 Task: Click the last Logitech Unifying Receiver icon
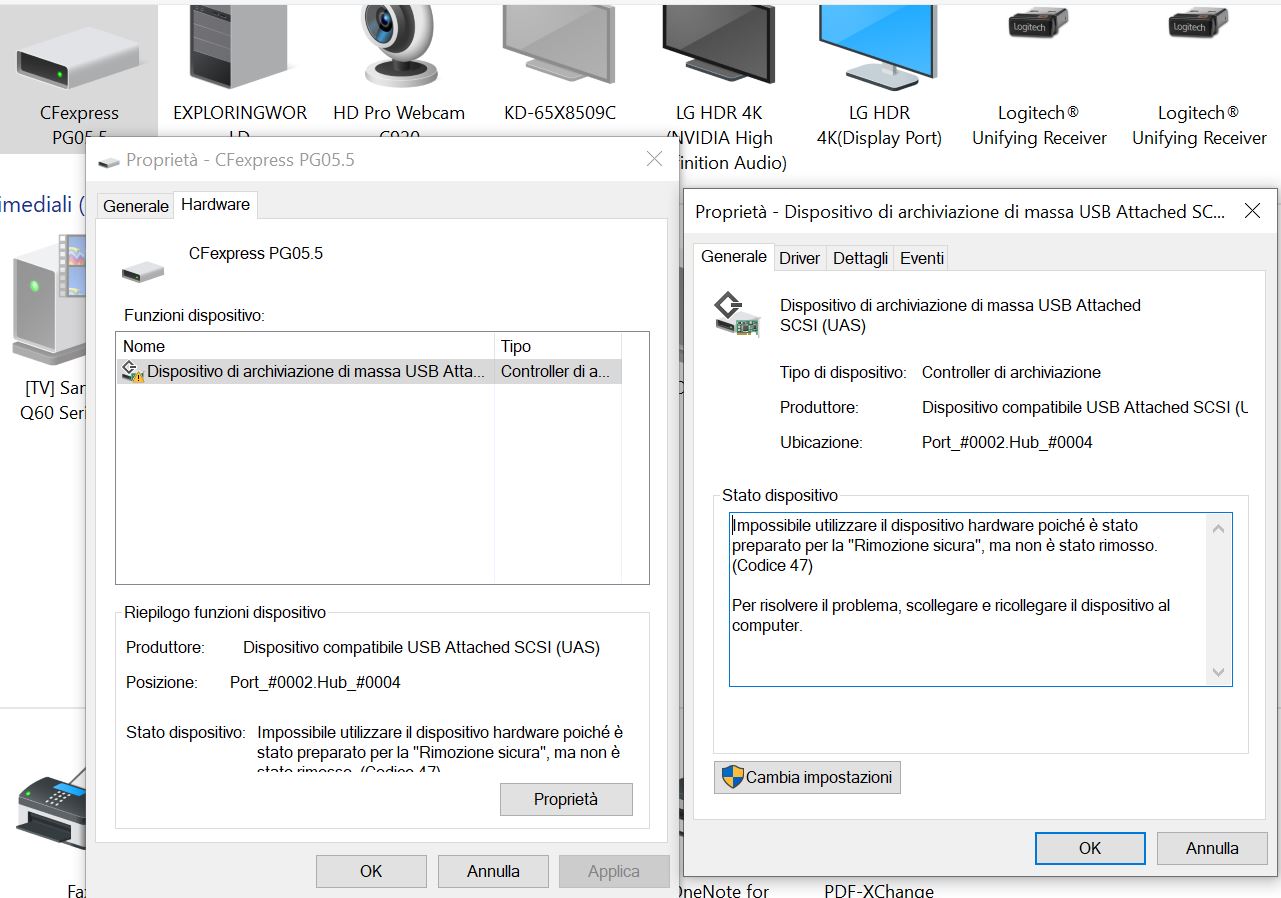(1198, 24)
